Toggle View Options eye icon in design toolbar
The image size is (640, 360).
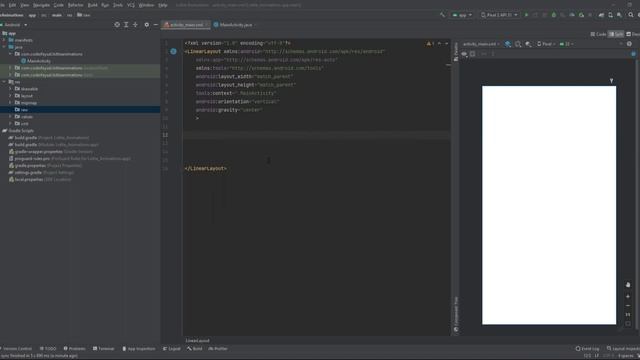(x=464, y=54)
